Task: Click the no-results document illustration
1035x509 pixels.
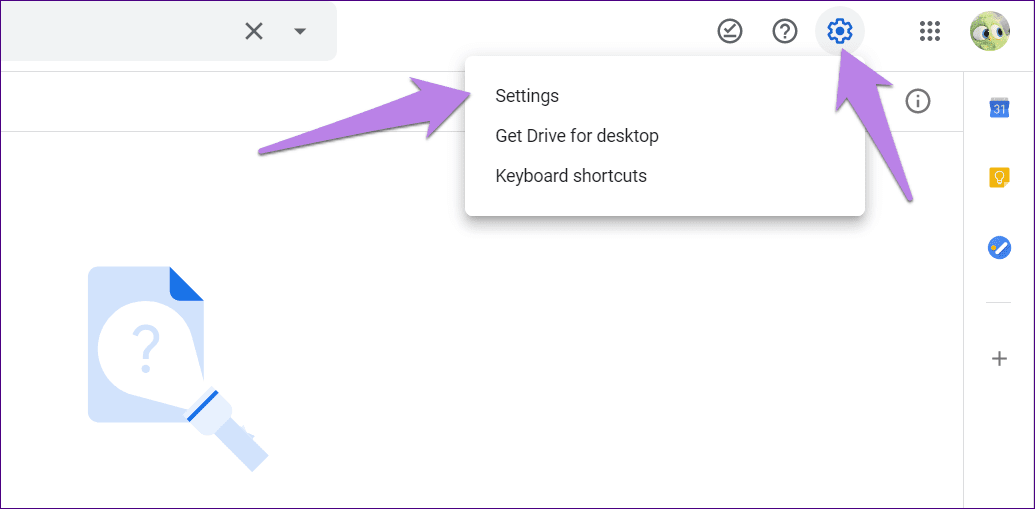Action: point(178,368)
